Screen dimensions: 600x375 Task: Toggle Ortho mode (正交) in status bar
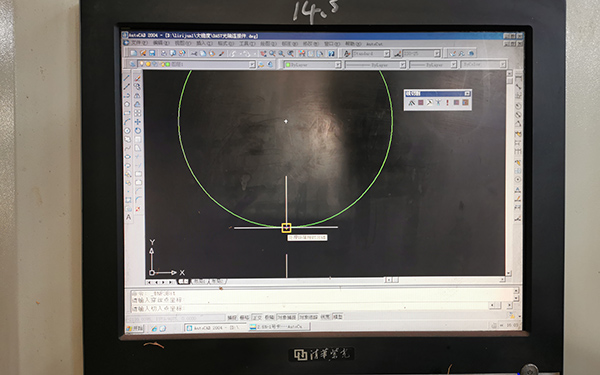coord(257,317)
